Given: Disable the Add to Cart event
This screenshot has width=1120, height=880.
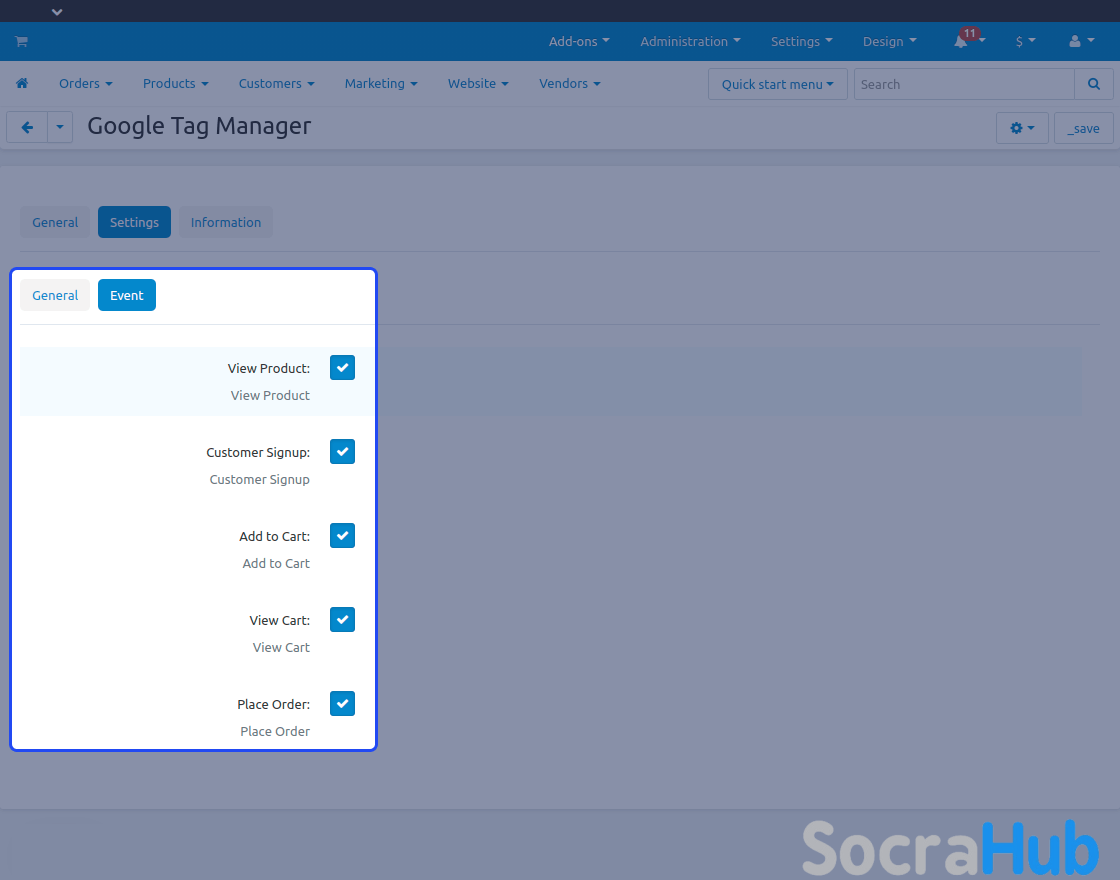Looking at the screenshot, I should click(342, 536).
